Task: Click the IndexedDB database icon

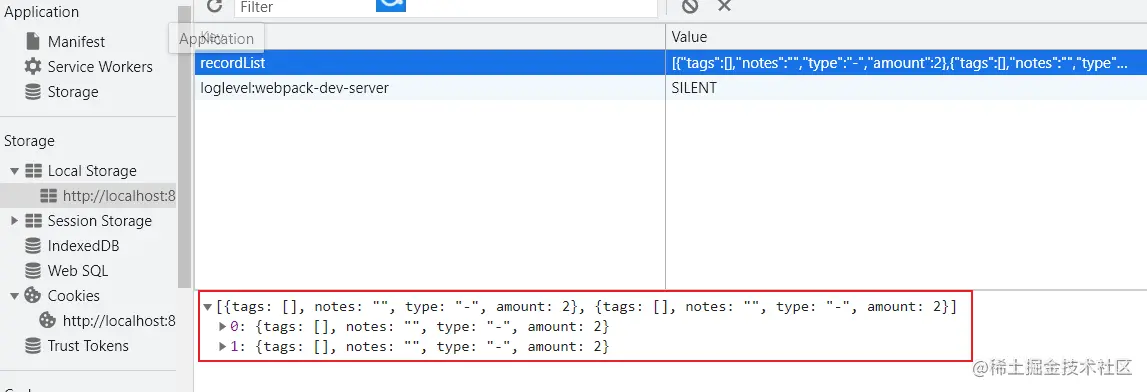Action: tap(33, 246)
